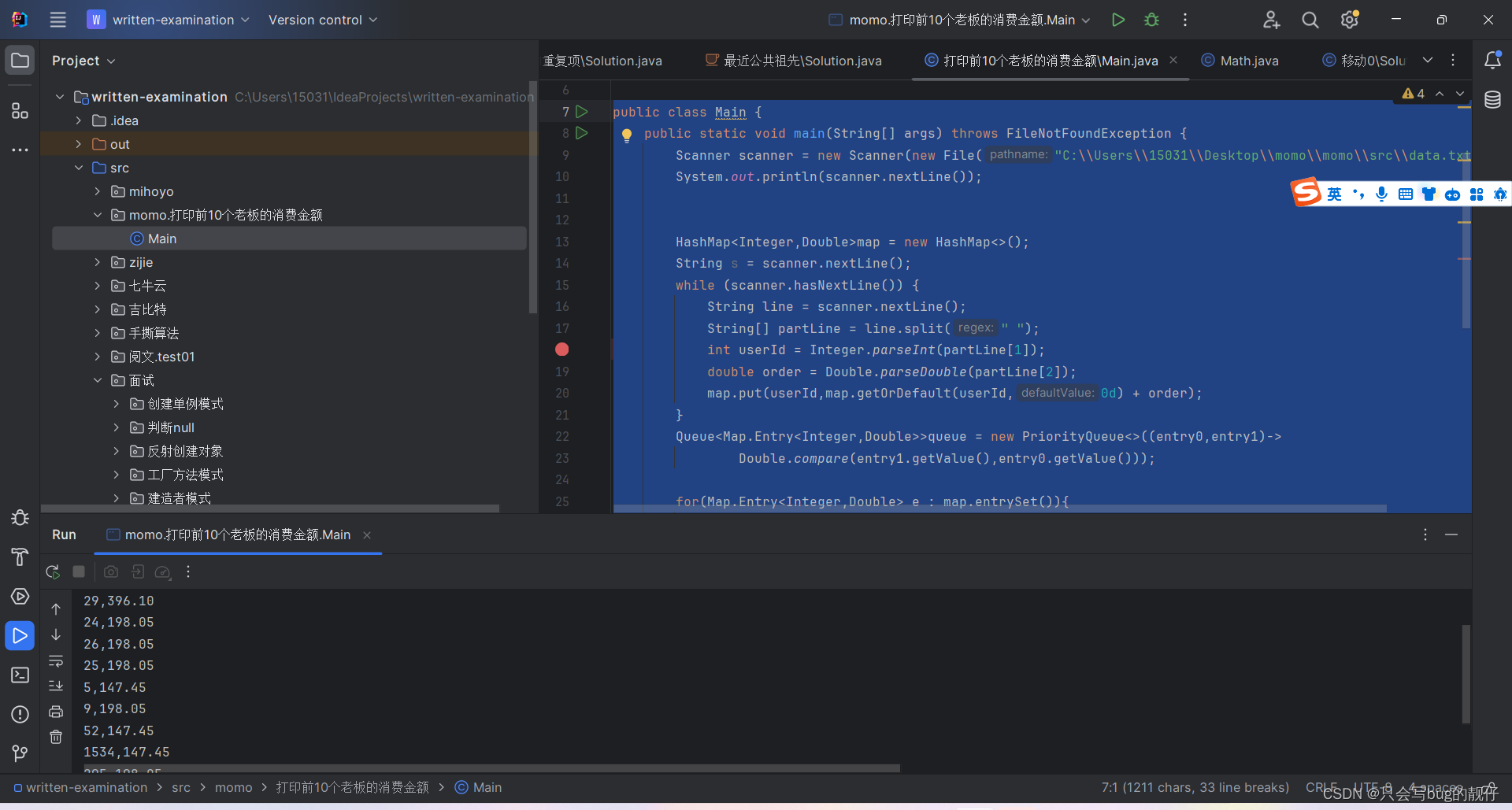Rerun the program in Run panel
1512x810 pixels.
coord(53,571)
